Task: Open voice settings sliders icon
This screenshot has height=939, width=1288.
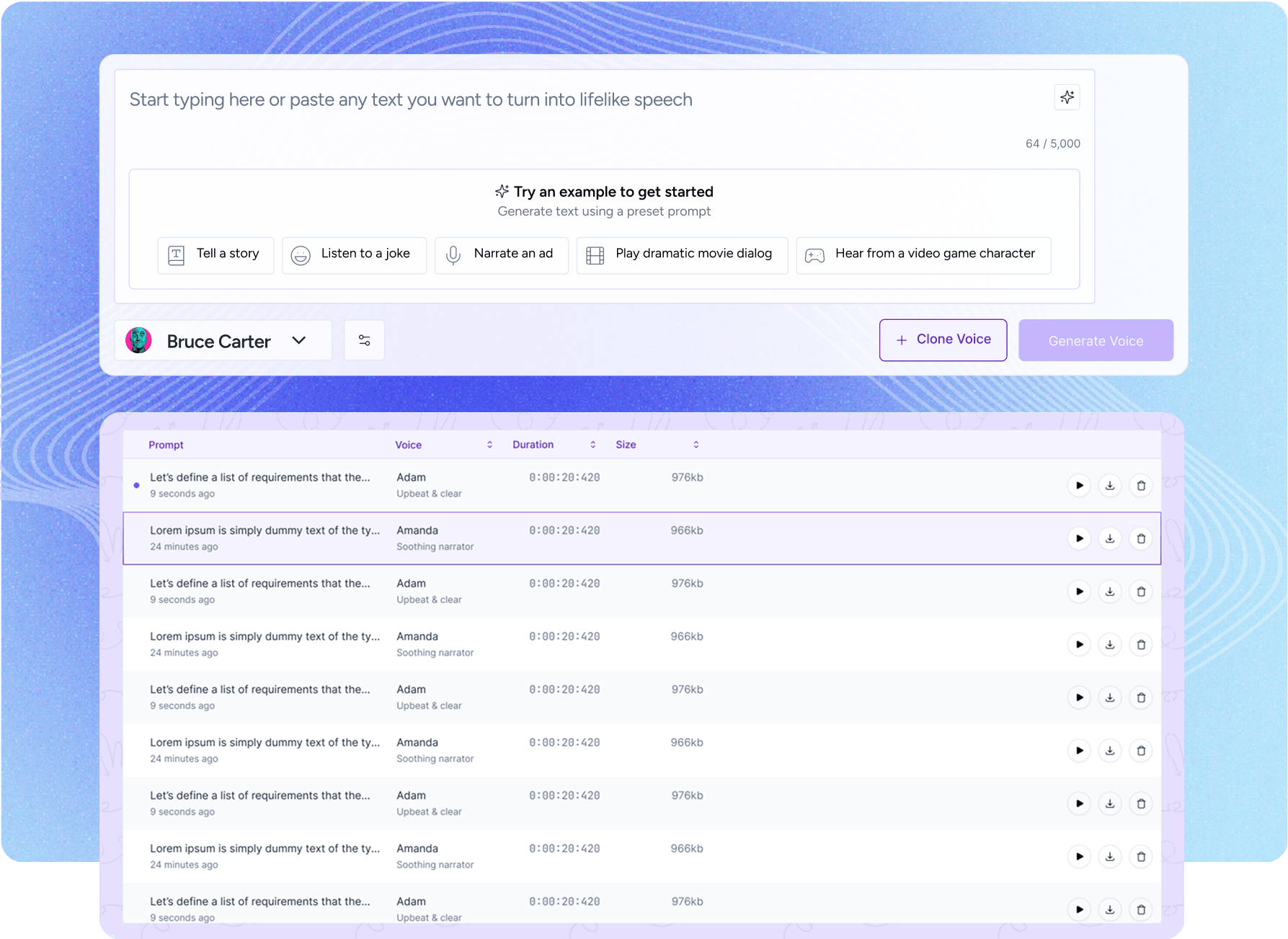Action: [364, 340]
